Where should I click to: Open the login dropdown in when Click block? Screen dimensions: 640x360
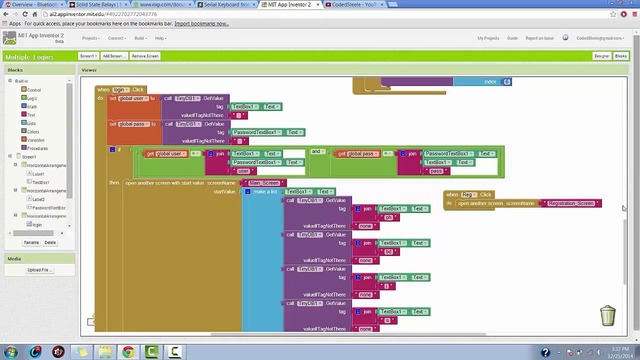121,89
